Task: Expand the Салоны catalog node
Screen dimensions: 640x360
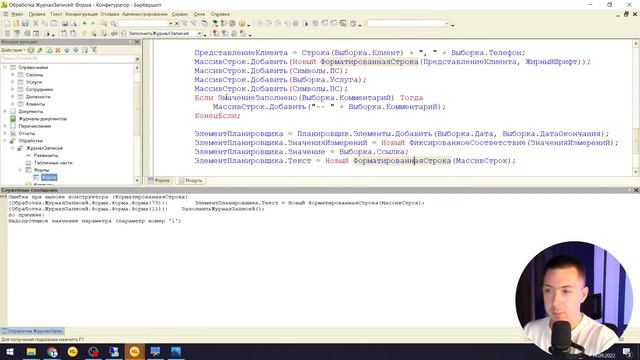Action: [x=12, y=75]
